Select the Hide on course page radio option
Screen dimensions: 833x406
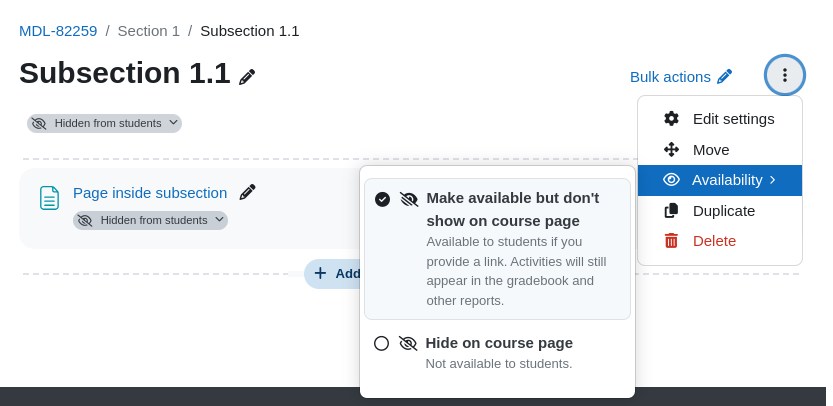tap(381, 343)
